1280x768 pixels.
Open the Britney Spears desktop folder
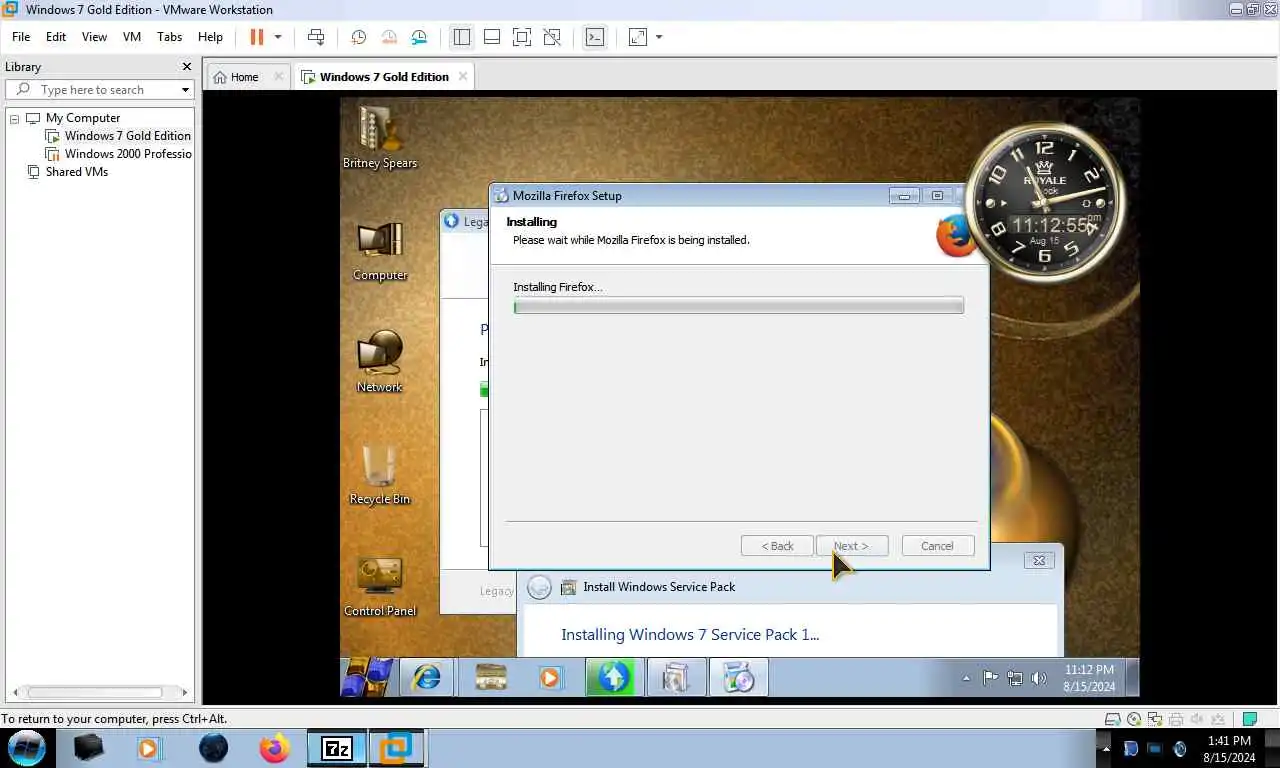tap(380, 136)
